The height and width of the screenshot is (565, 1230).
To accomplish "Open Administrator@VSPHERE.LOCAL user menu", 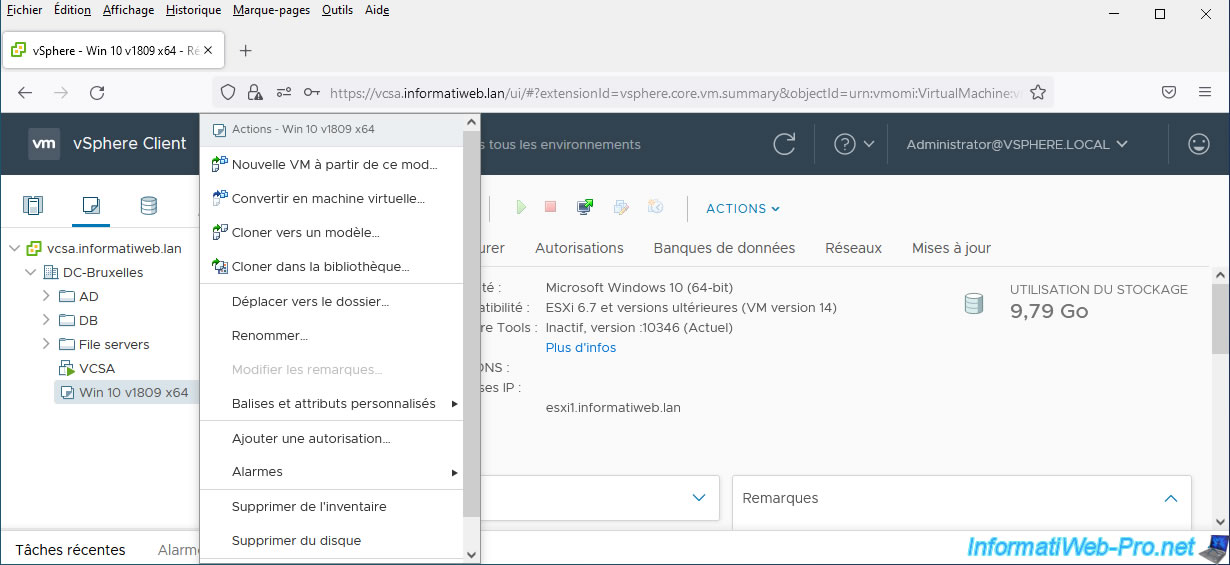I will [x=1017, y=144].
